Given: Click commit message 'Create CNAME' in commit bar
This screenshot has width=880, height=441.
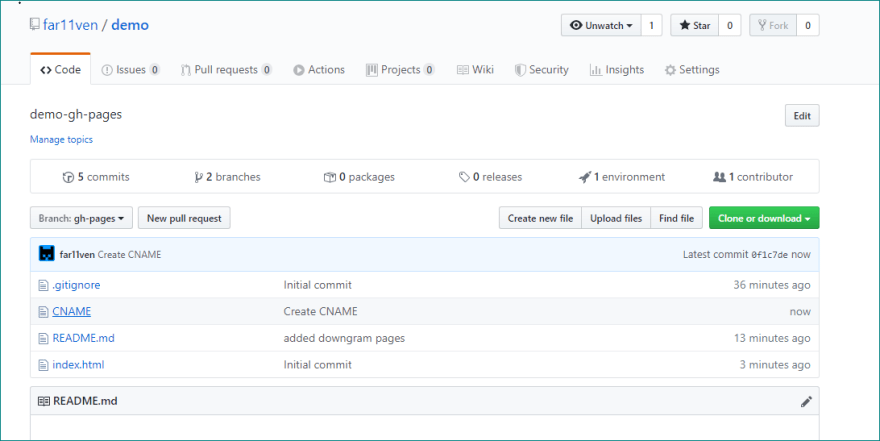Looking at the screenshot, I should click(129, 255).
